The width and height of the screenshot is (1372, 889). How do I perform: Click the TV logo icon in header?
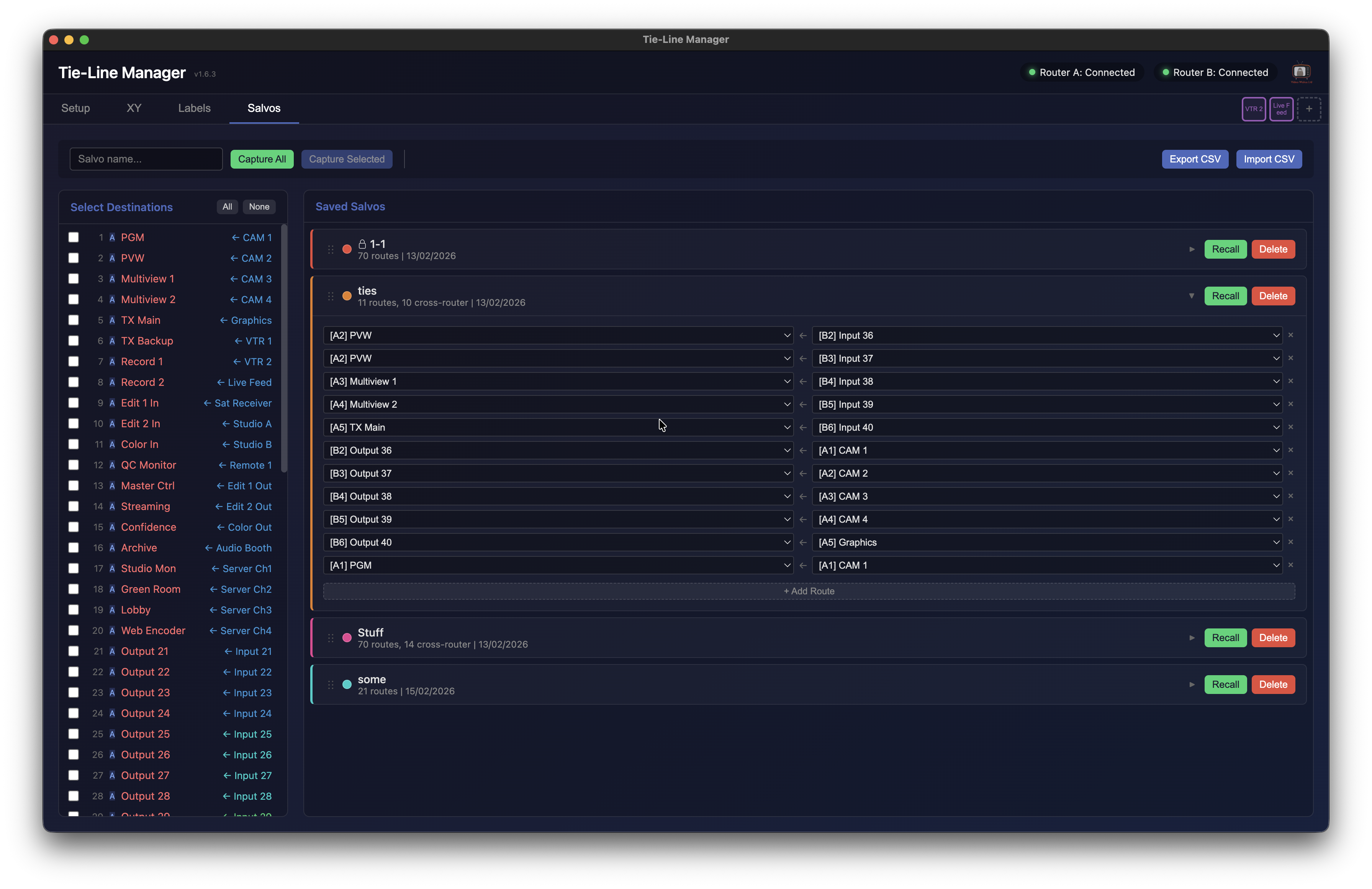pos(1301,72)
